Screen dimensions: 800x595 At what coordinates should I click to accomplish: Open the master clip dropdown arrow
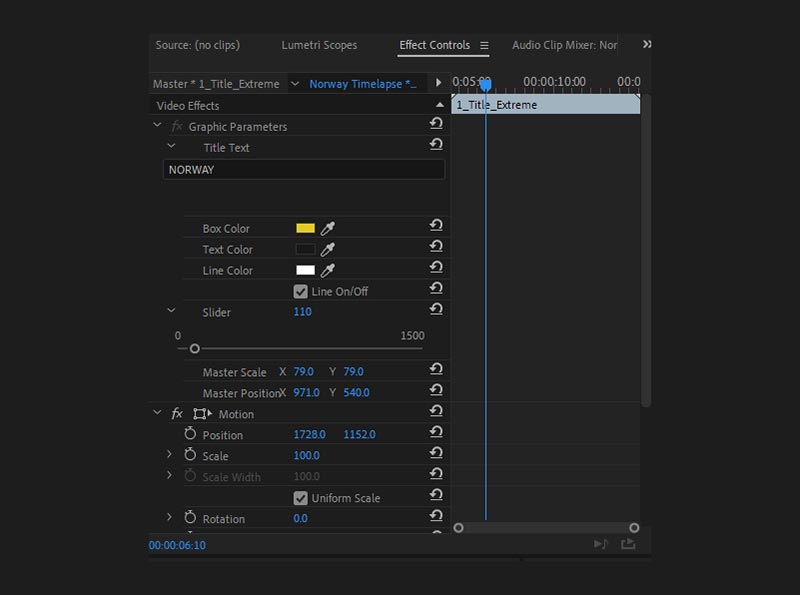click(294, 83)
